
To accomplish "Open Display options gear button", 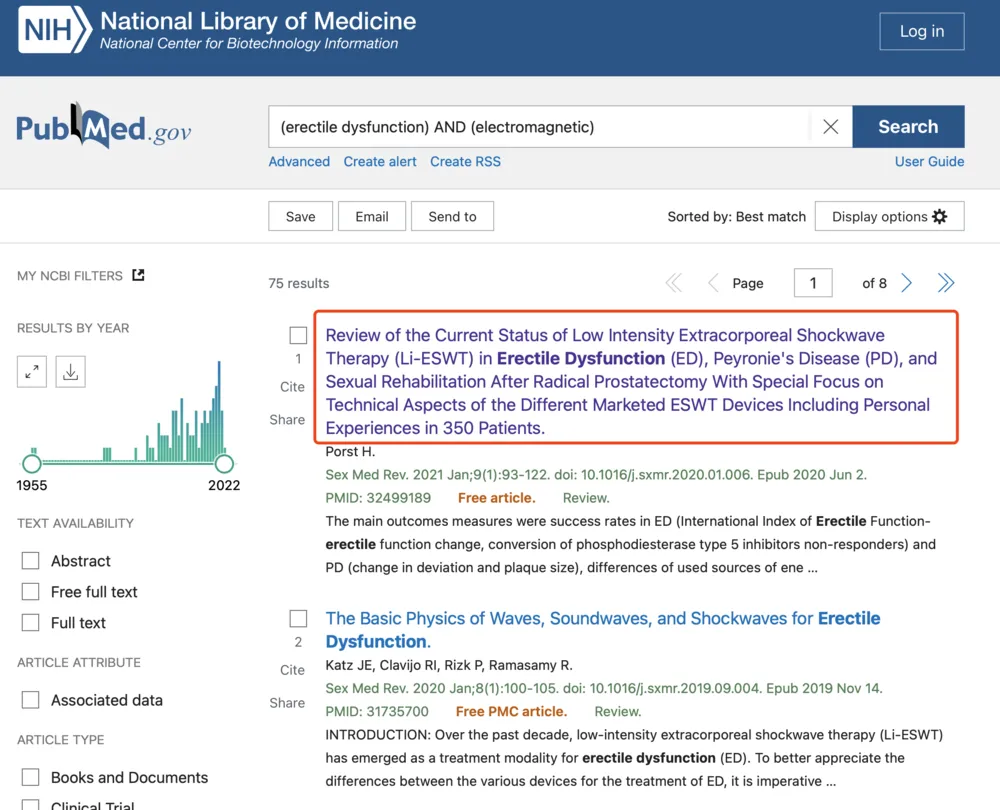I will pyautogui.click(x=889, y=216).
